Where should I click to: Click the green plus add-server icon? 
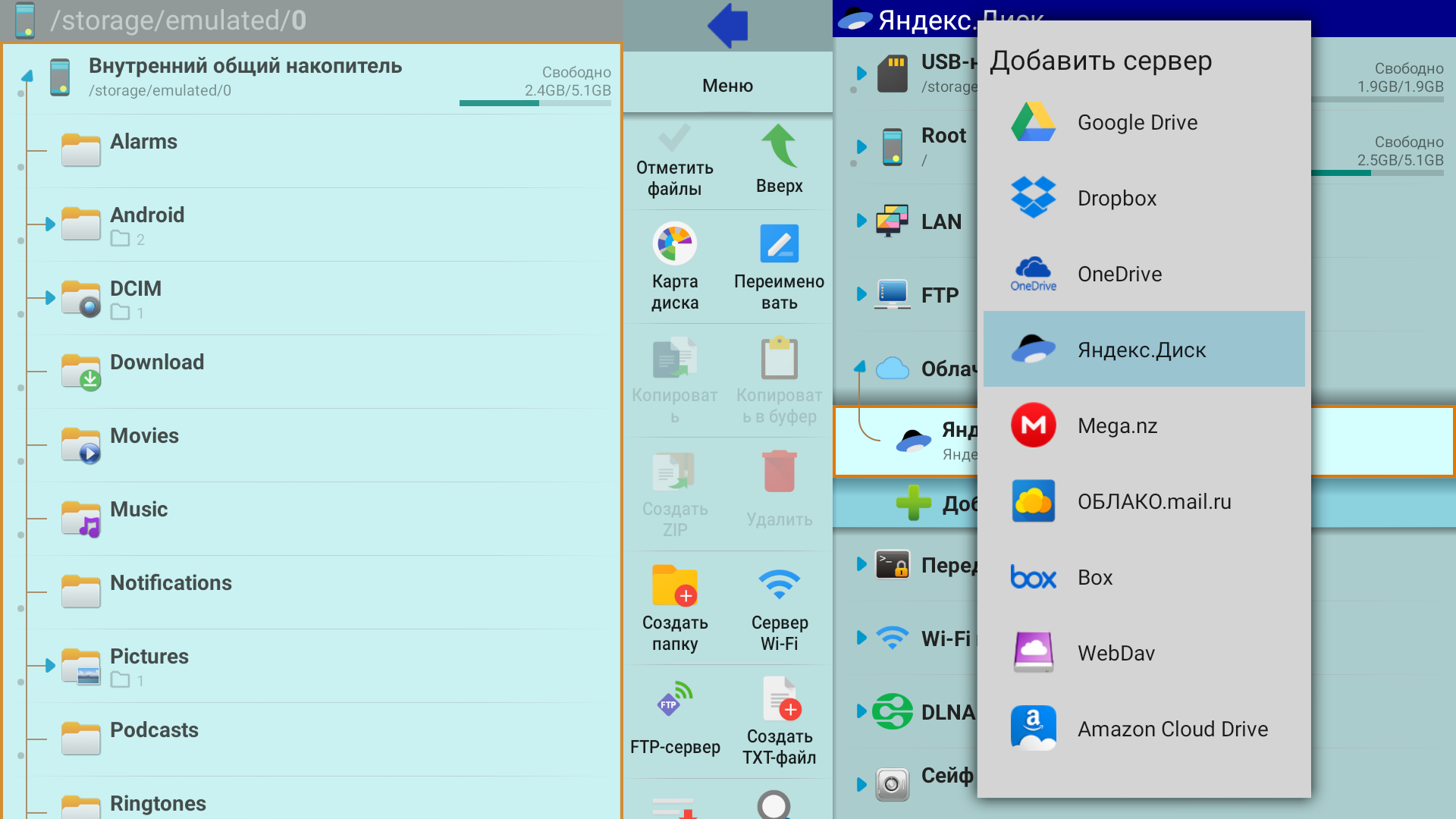click(913, 503)
